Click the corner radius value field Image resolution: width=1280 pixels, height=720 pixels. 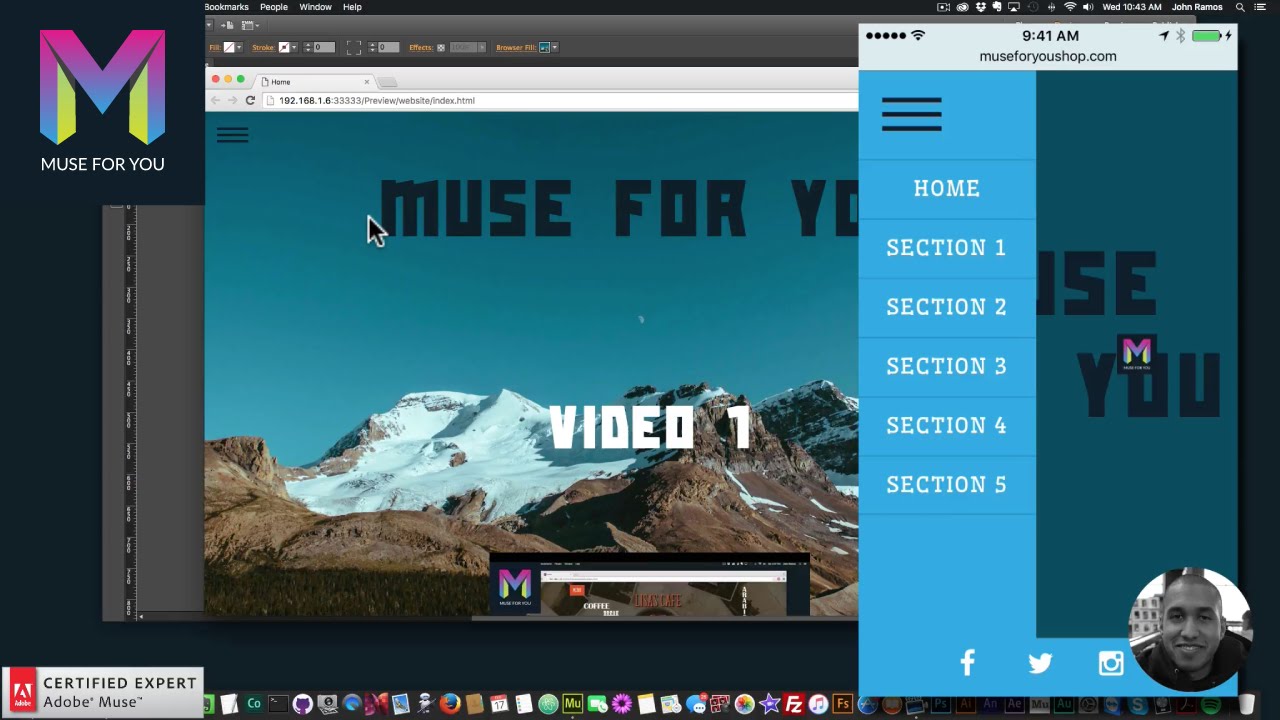pyautogui.click(x=388, y=47)
